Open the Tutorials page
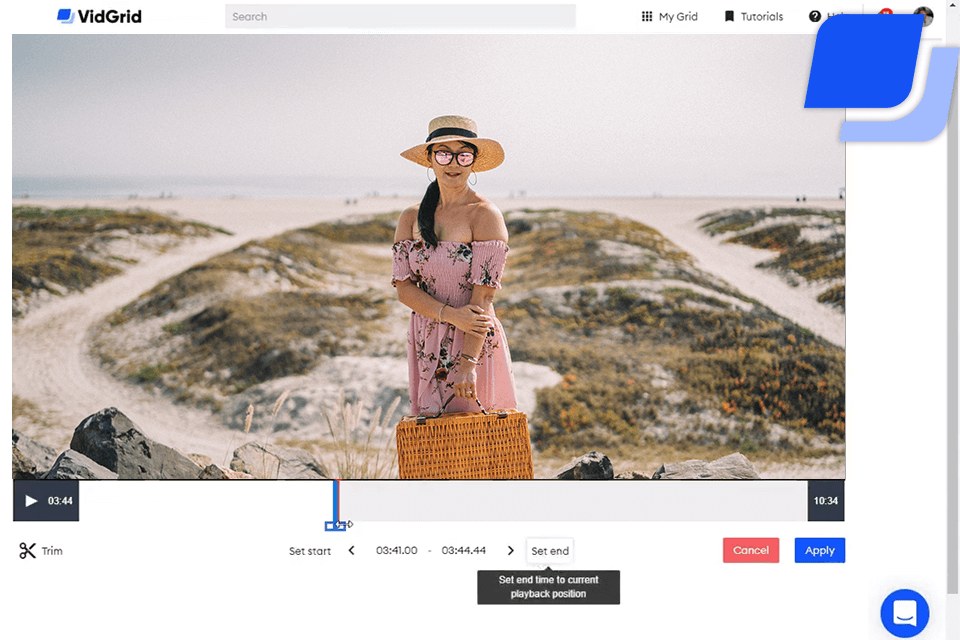The height and width of the screenshot is (640, 960). coord(754,17)
